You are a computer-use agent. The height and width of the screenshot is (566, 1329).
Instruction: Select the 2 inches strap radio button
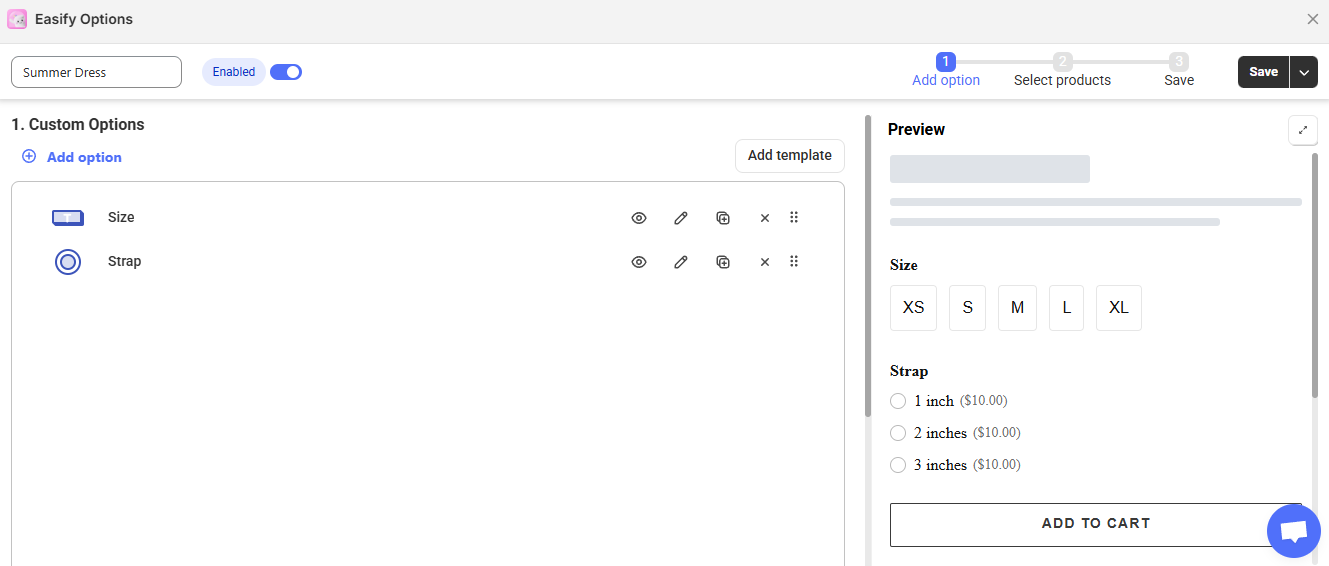click(x=898, y=433)
